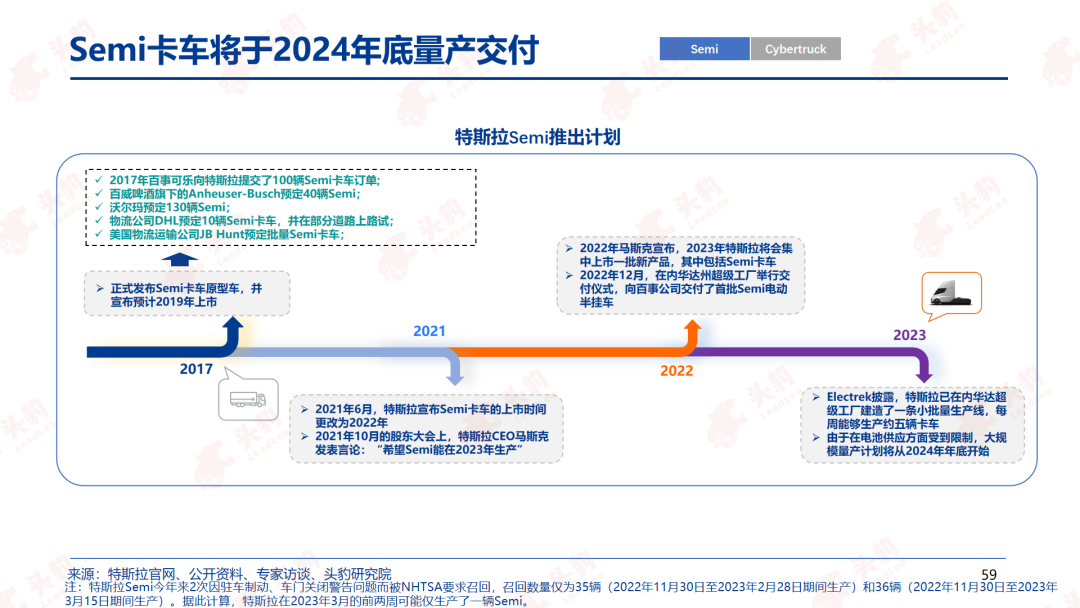1080x608 pixels.
Task: Click the heading '特斯拉Semi推出计划'
Action: click(538, 137)
